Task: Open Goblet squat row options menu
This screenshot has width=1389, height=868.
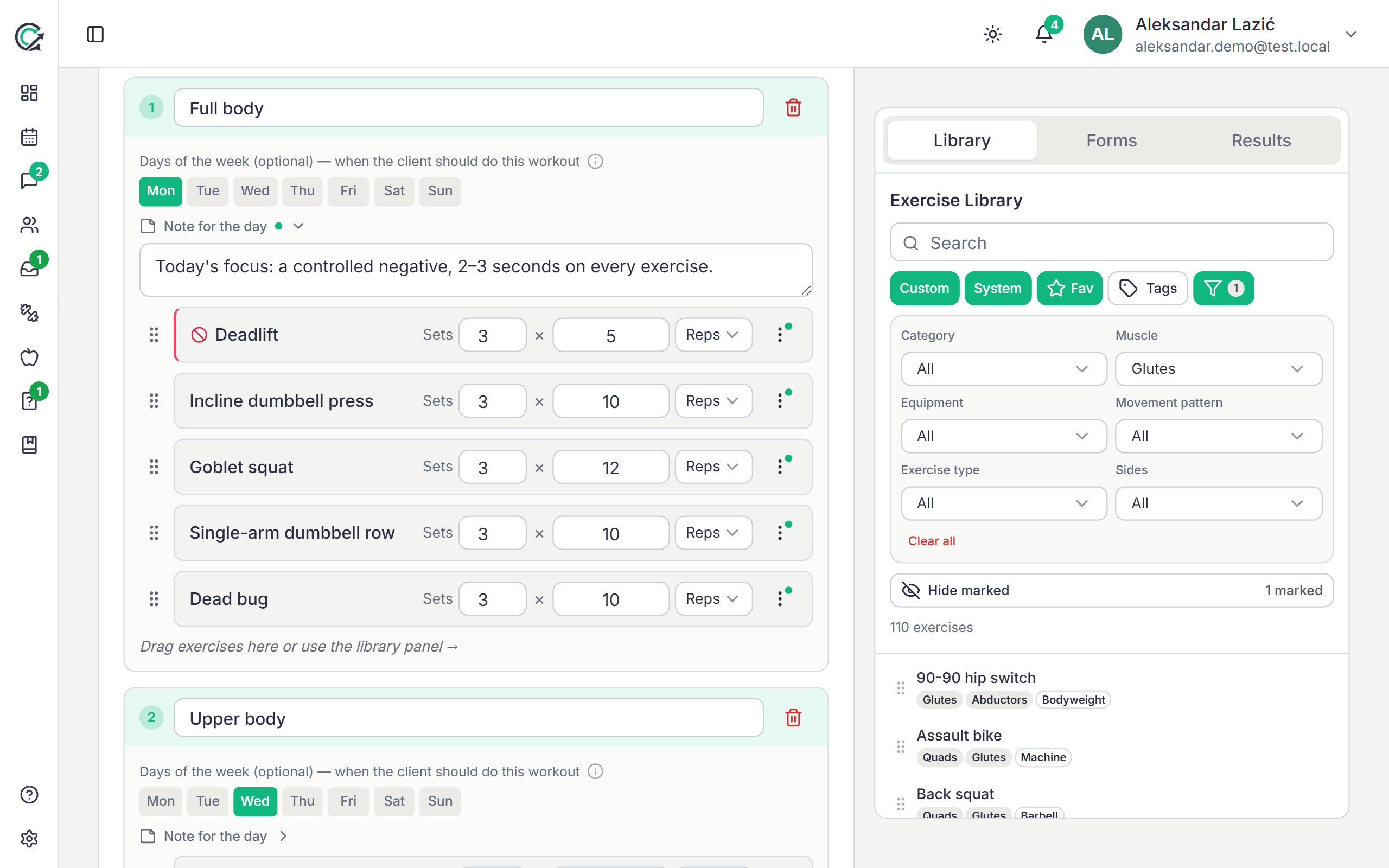Action: (x=780, y=467)
